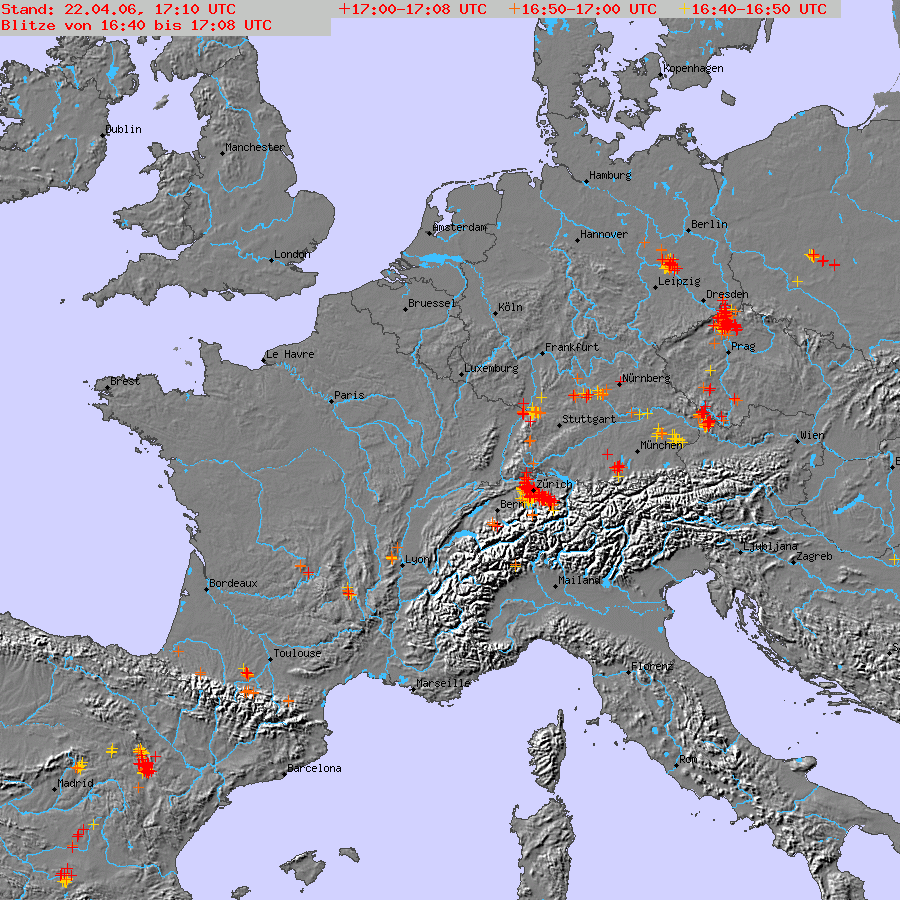Click the Rom city label
This screenshot has width=900, height=900.
click(688, 759)
